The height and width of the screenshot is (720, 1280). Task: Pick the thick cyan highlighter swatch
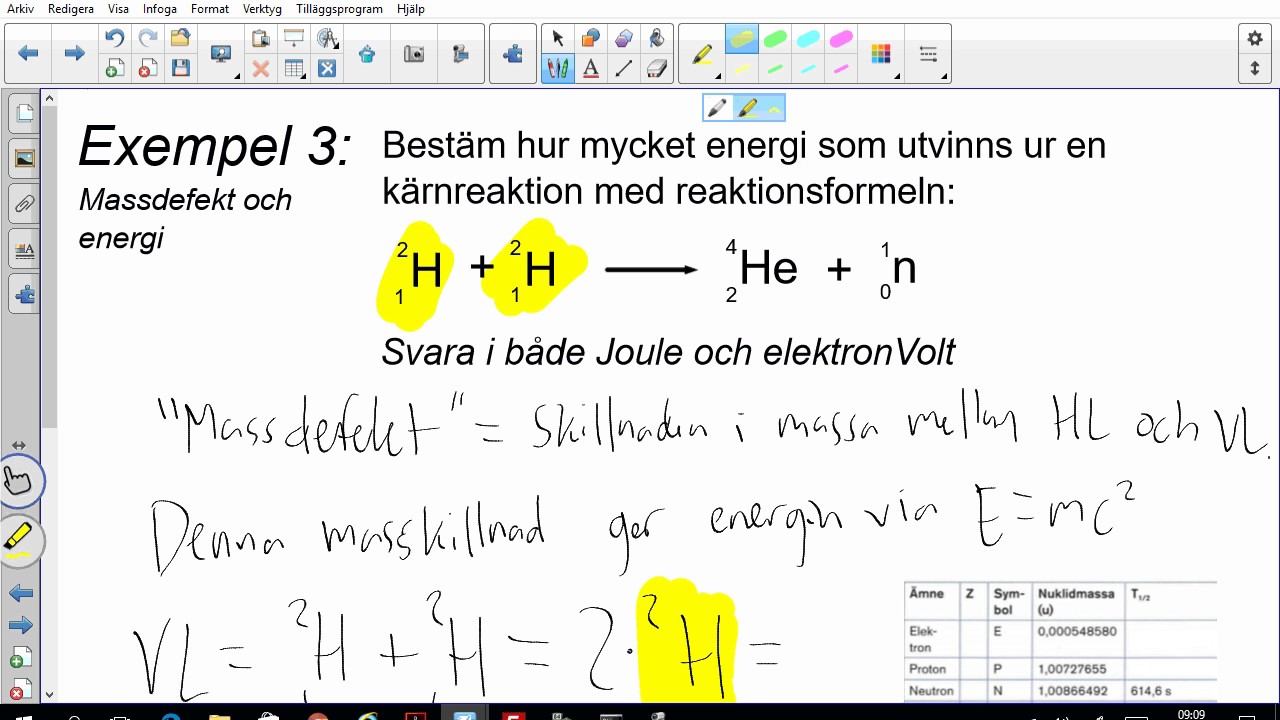(808, 39)
